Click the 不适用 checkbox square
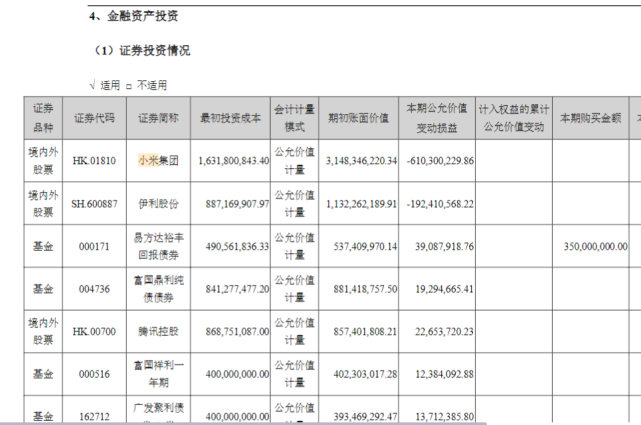Image resolution: width=641 pixels, height=425 pixels. pyautogui.click(x=129, y=86)
